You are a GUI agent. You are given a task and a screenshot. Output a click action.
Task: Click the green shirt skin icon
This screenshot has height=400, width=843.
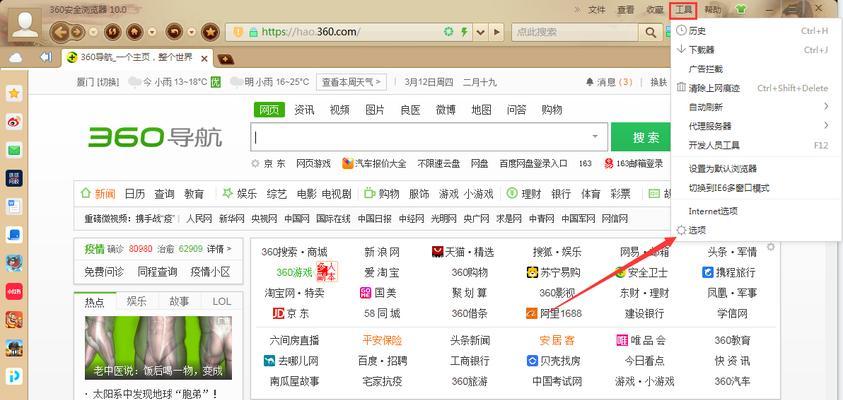[x=741, y=9]
